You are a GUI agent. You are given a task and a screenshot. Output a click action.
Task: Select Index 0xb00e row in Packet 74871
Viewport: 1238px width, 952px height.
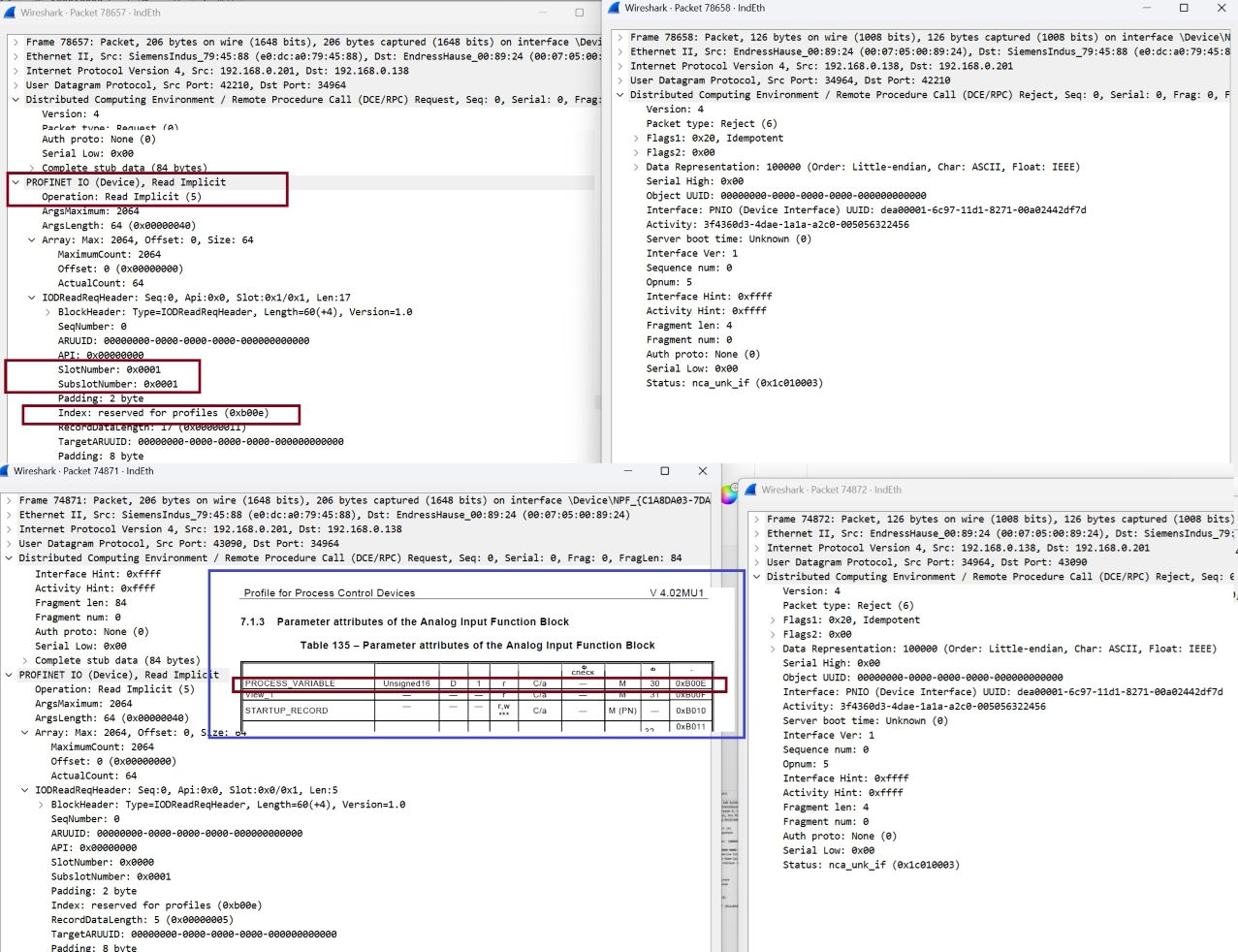tap(156, 905)
